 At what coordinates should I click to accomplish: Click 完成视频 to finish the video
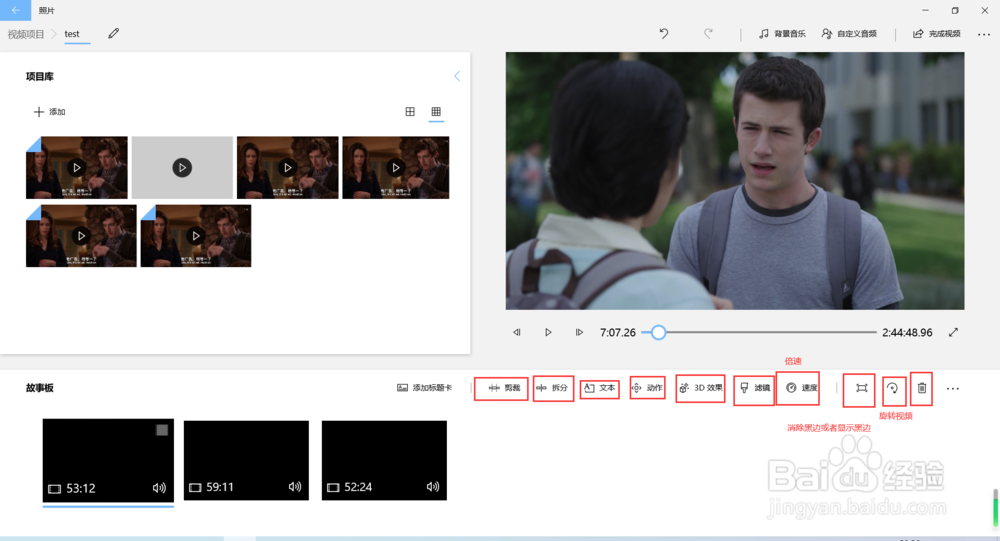tap(937, 34)
